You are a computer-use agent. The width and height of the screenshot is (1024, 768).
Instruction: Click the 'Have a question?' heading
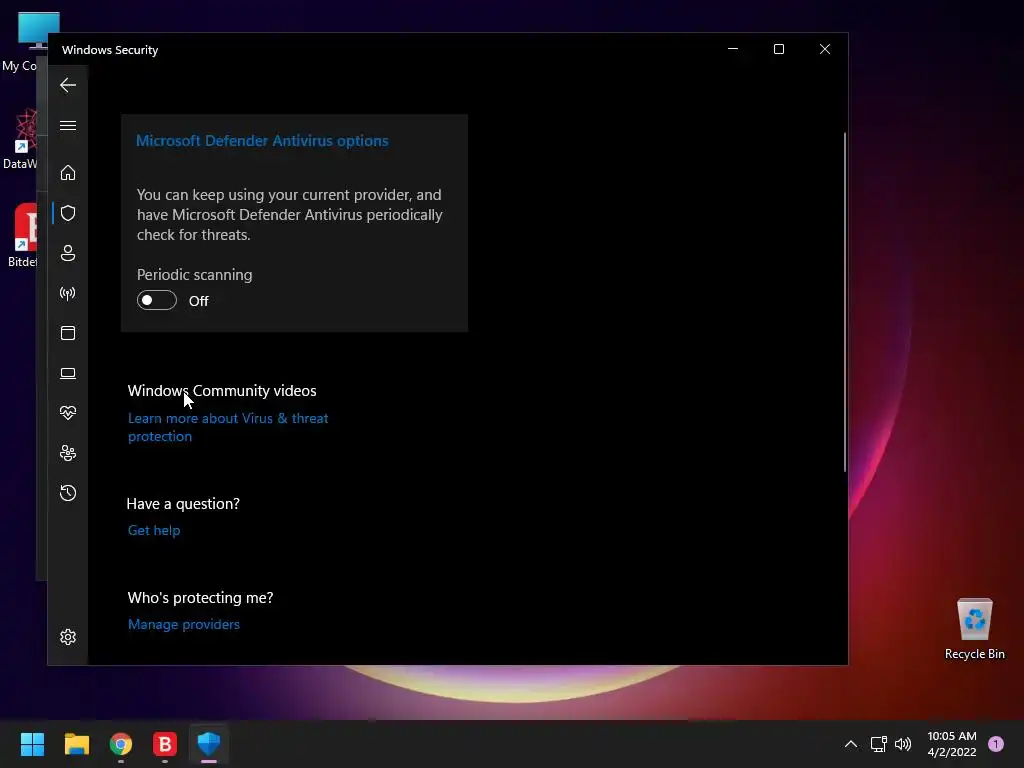point(183,504)
